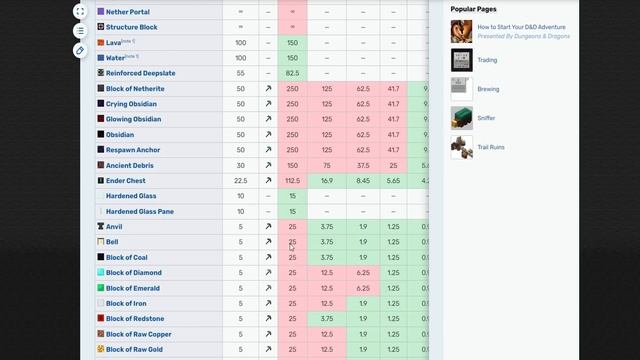Open the Obsidian block link
This screenshot has width=640, height=360.
coord(120,135)
